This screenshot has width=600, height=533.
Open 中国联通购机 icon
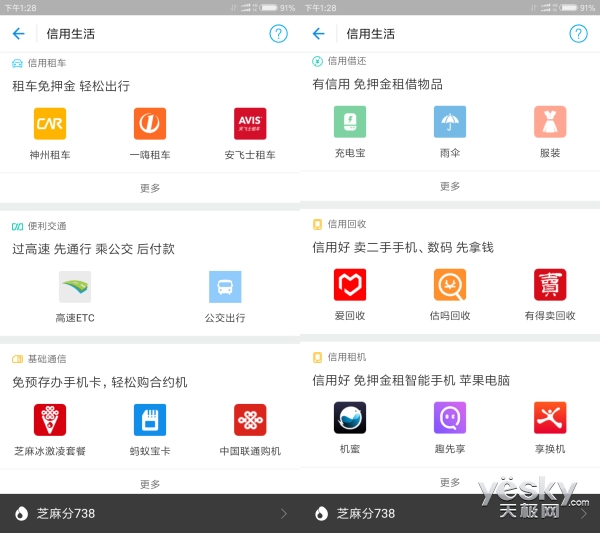pos(250,420)
